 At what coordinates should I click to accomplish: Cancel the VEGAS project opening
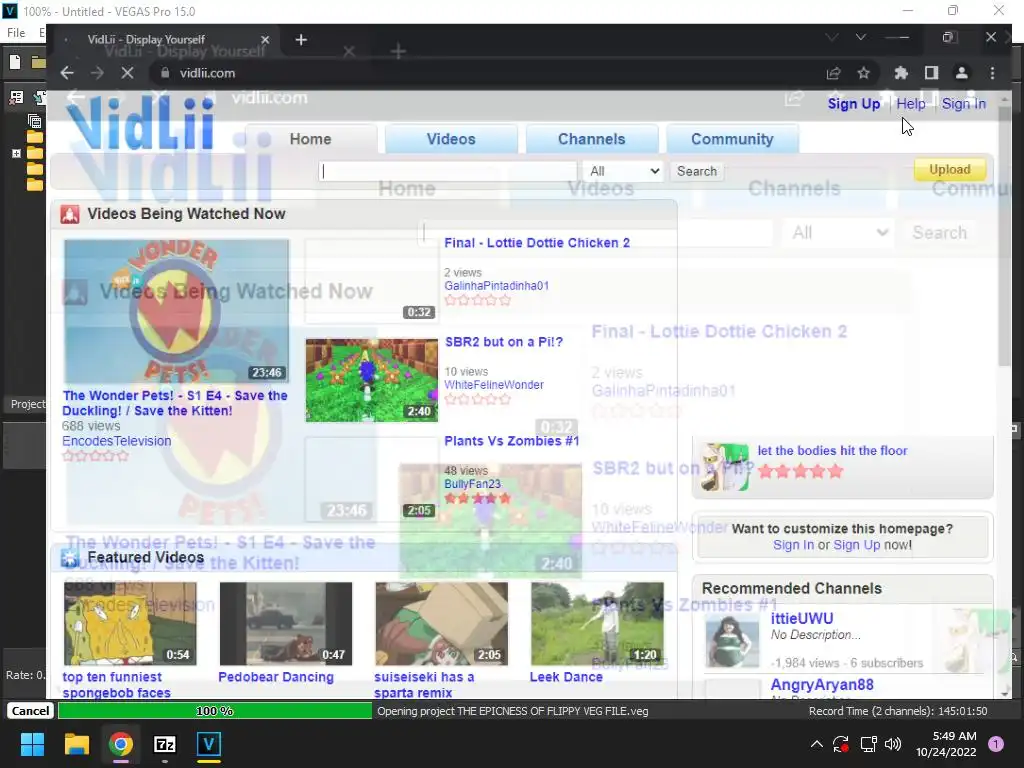point(30,711)
